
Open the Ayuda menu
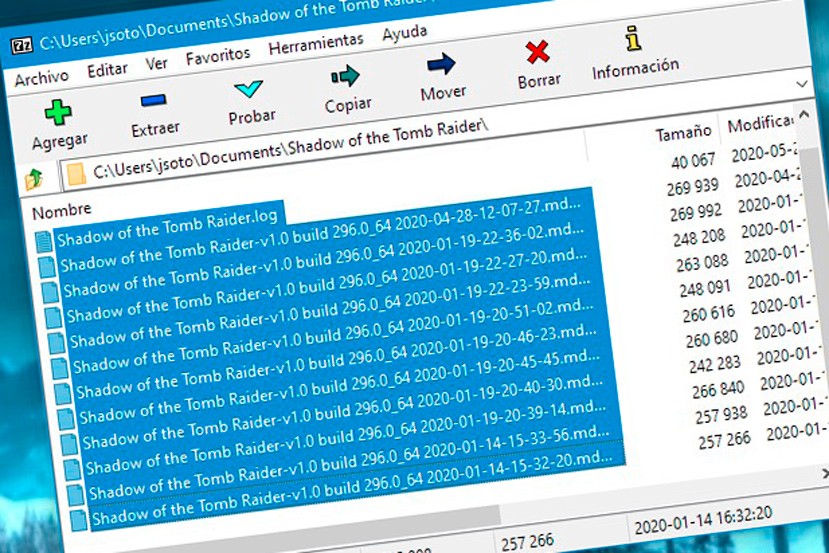pos(404,34)
